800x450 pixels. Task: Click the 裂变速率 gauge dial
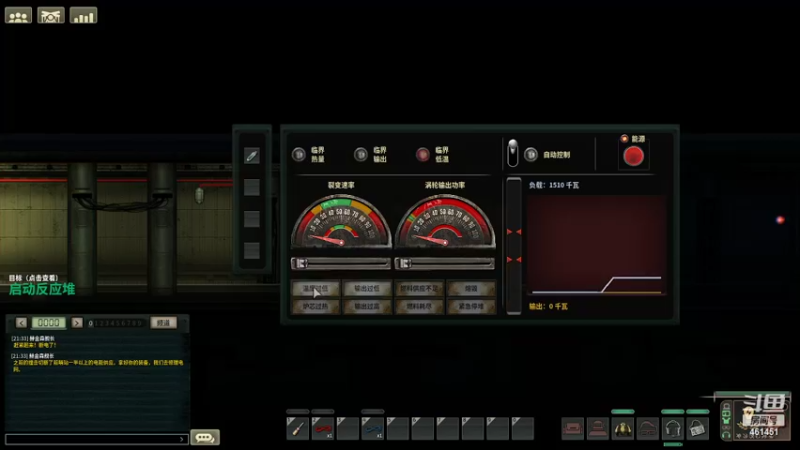(x=341, y=221)
